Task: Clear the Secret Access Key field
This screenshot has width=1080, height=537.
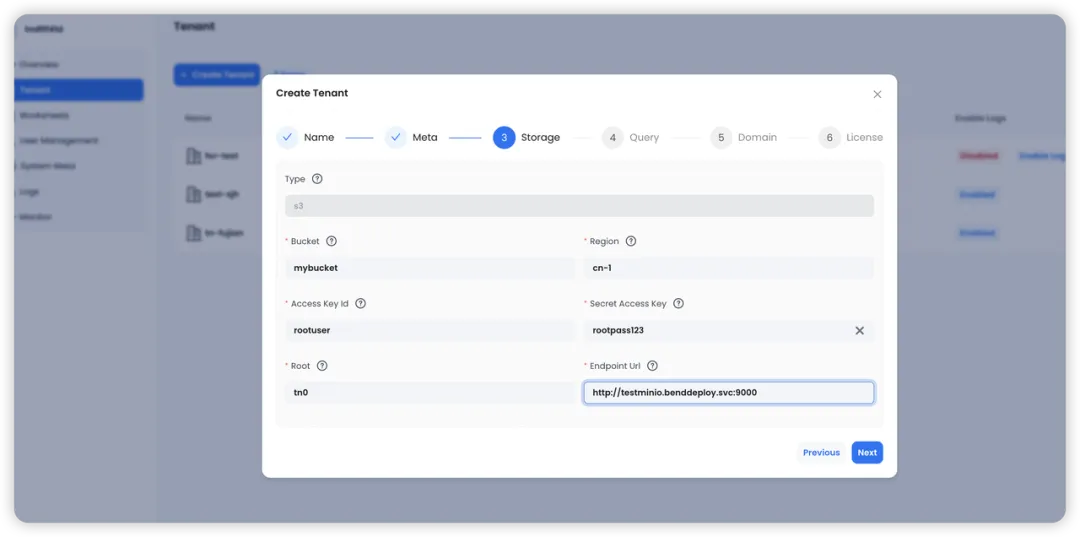Action: click(860, 330)
